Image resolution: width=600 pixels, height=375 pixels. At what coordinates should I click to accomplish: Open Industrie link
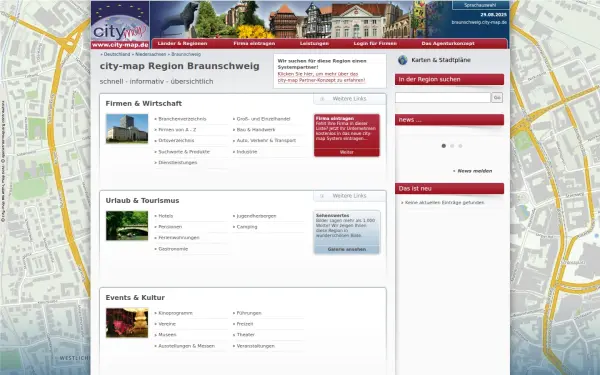[247, 152]
